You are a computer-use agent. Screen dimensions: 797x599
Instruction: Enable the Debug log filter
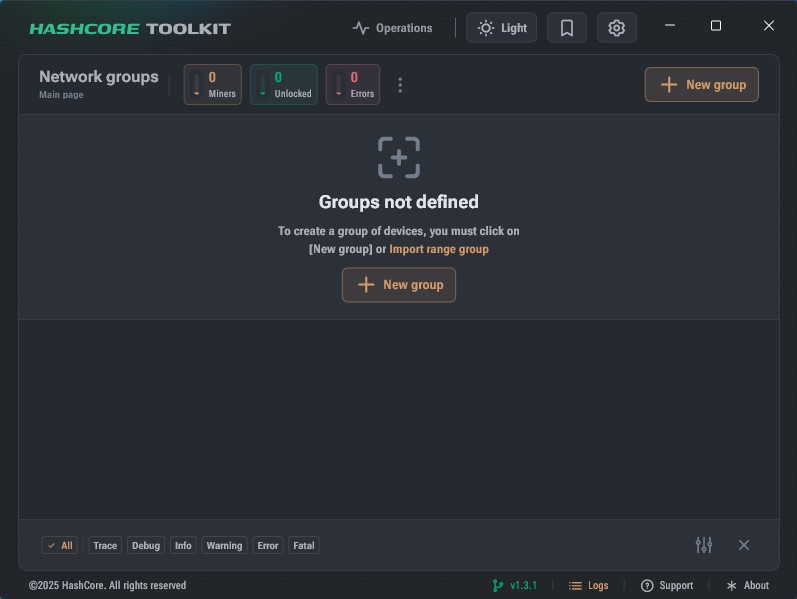(x=146, y=546)
